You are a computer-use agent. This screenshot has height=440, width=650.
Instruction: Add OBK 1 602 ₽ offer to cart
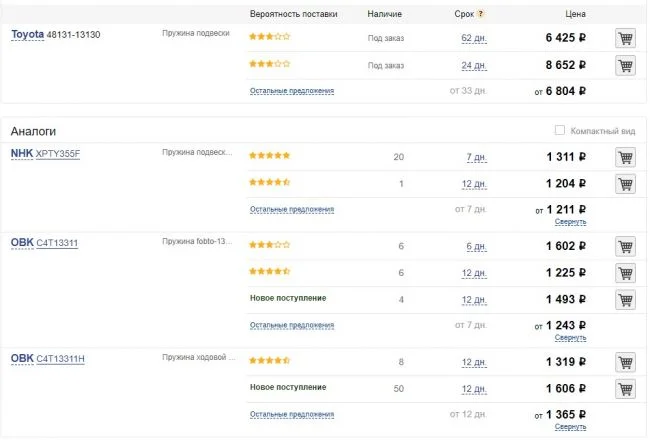click(625, 246)
